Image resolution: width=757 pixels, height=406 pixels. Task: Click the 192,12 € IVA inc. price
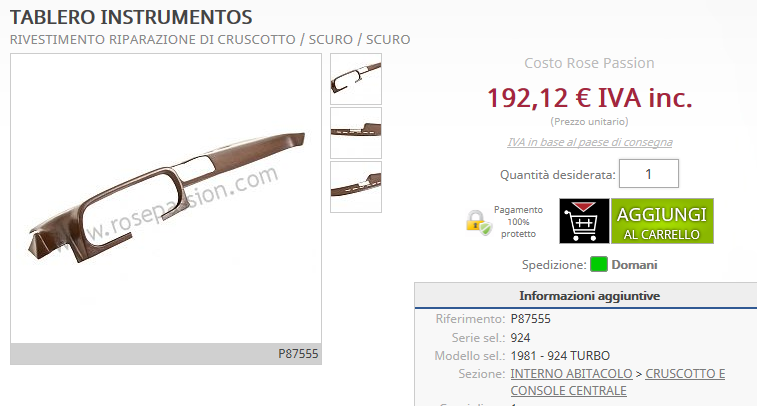(x=589, y=98)
